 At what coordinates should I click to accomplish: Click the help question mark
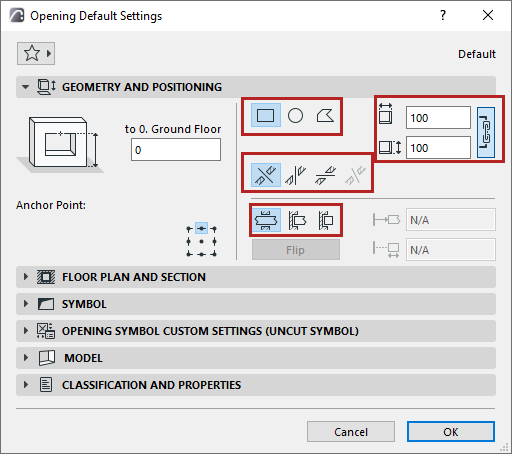443,15
